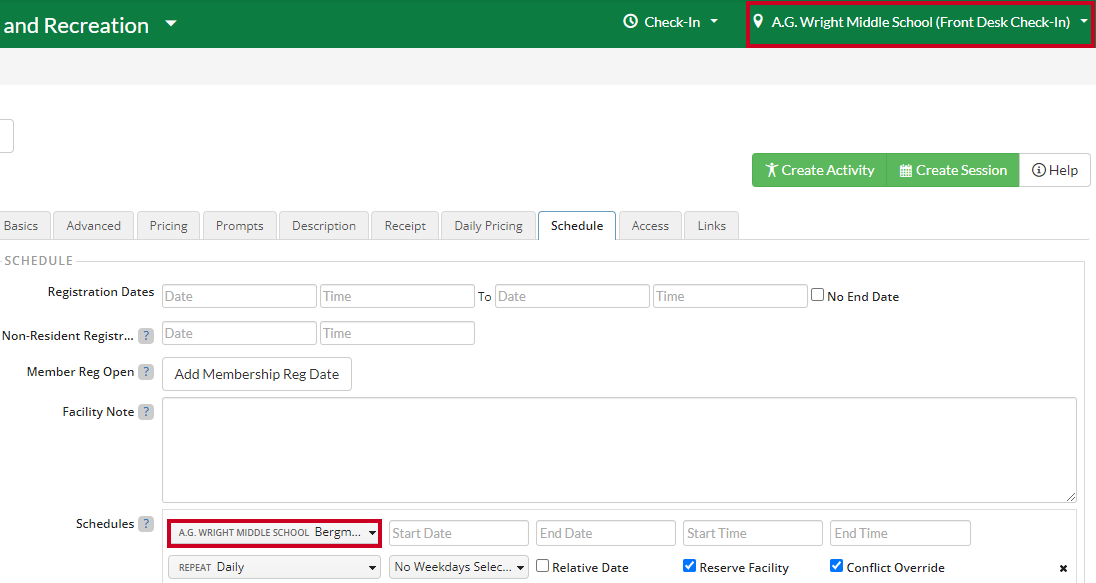The width and height of the screenshot is (1096, 583).
Task: Select the Schedule tab
Action: [x=577, y=226]
